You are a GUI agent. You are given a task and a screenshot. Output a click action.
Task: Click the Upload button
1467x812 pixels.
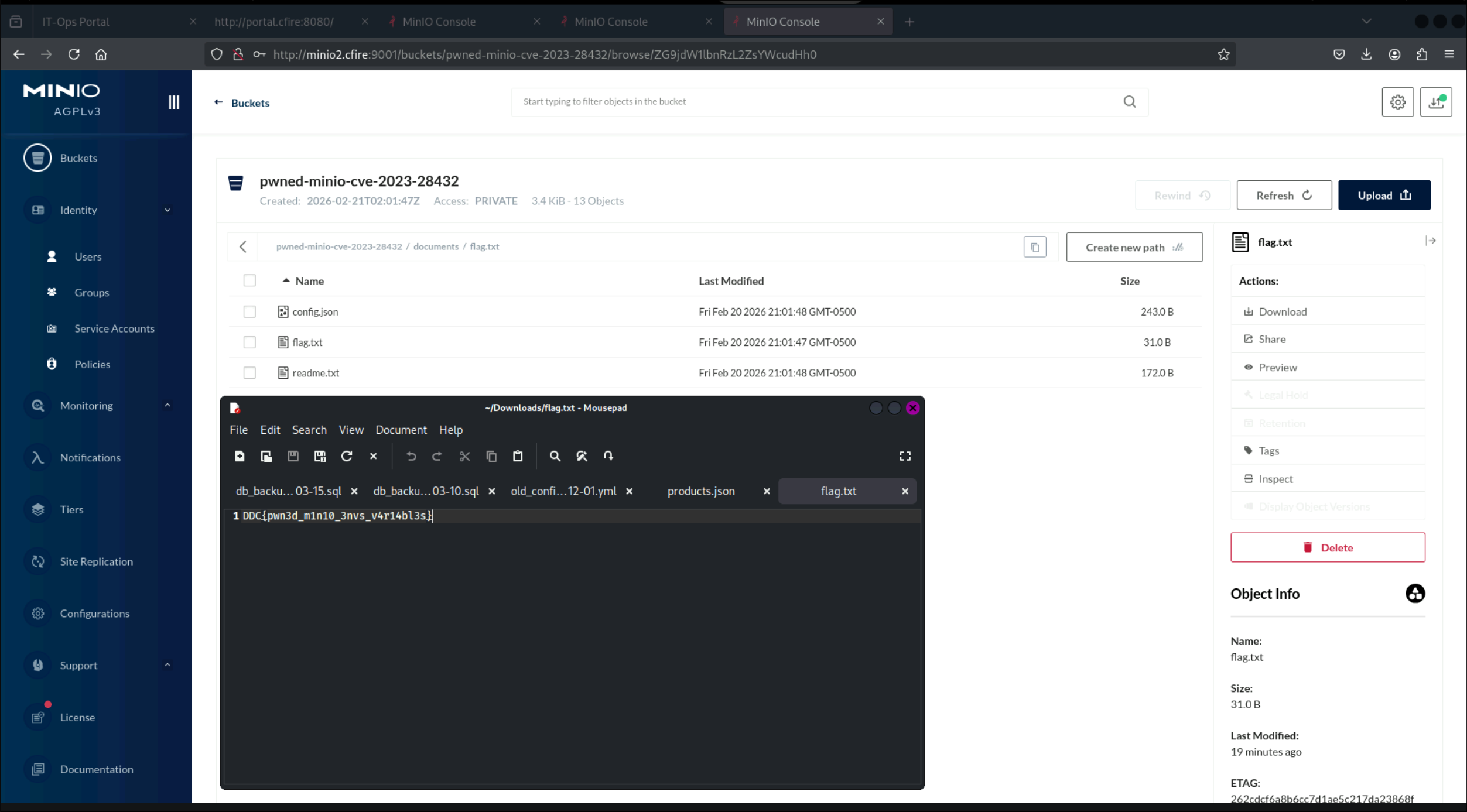tap(1384, 196)
